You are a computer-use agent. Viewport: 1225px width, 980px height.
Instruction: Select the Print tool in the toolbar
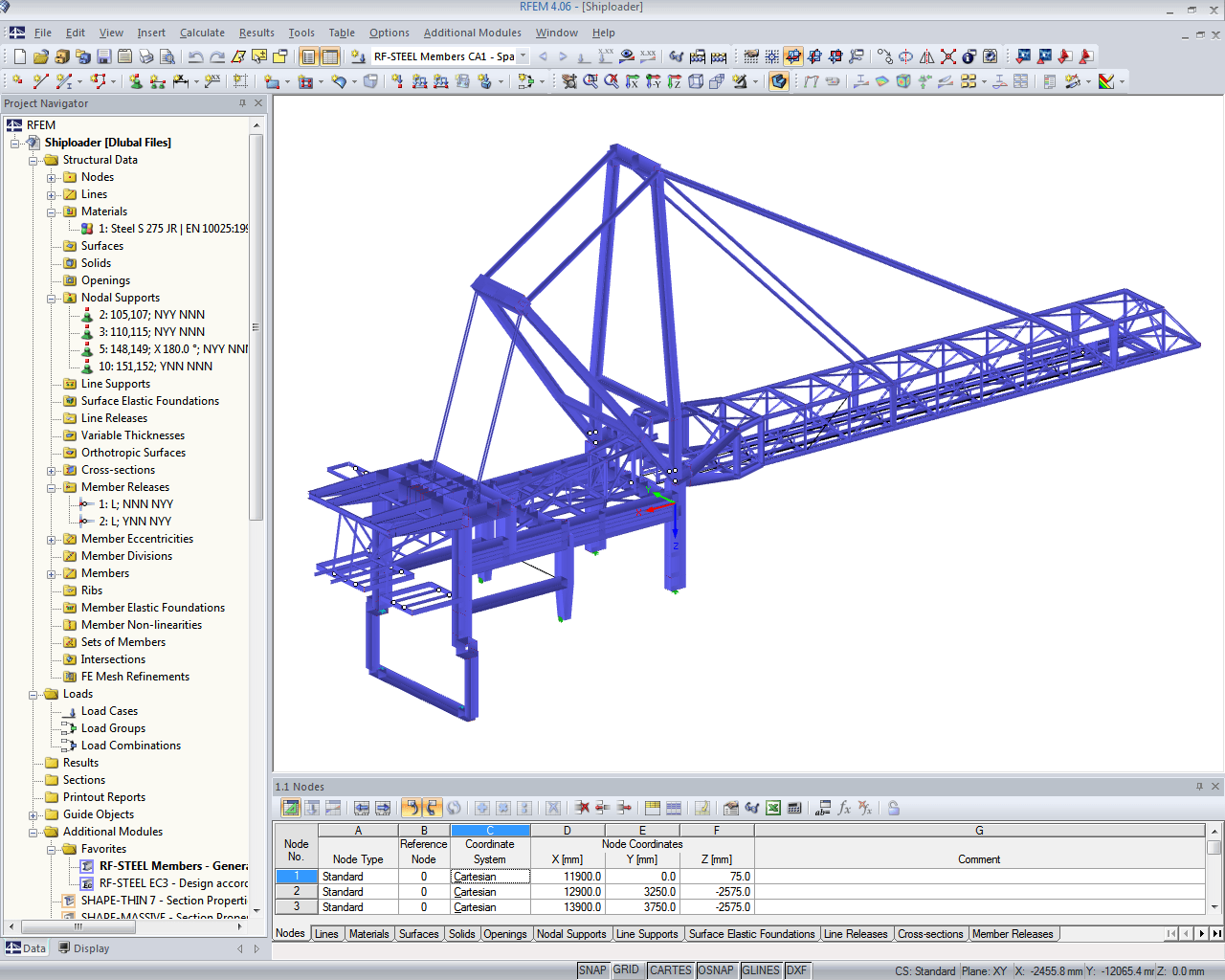144,56
